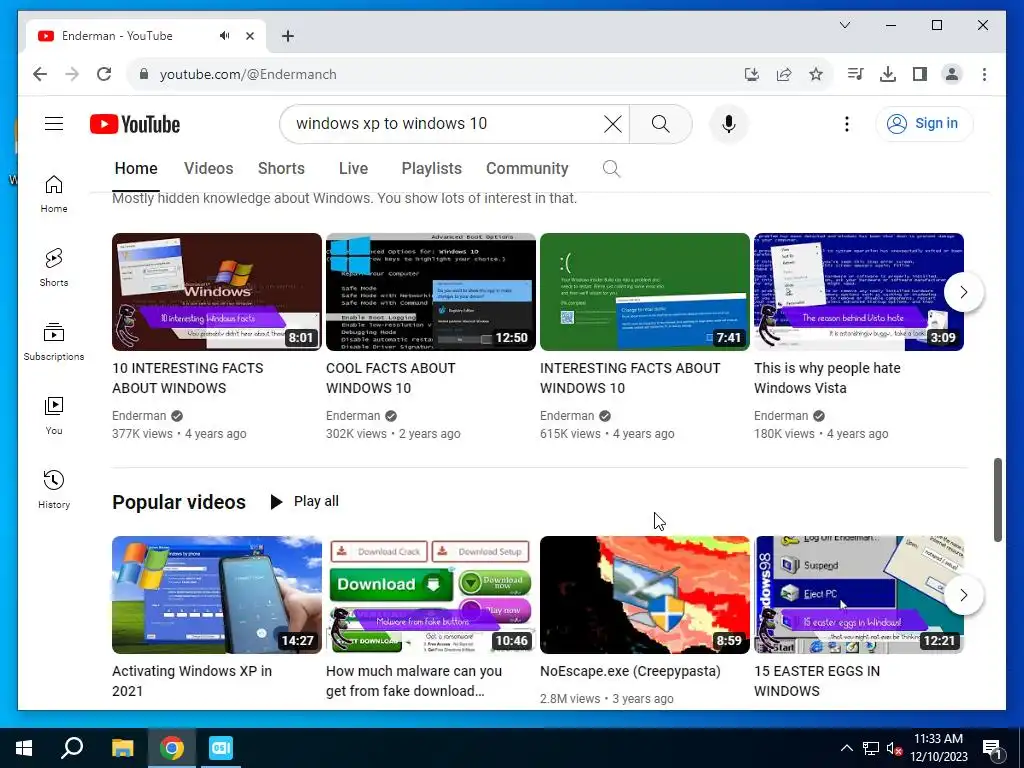Open Home in the left sidebar
This screenshot has height=768, width=1024.
54,194
